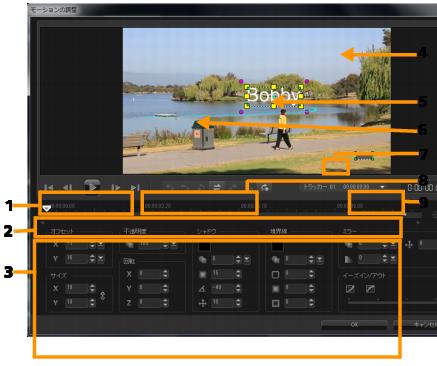Open the shadow blur dropdown arrow
This screenshot has height=366, width=437.
tap(247, 259)
